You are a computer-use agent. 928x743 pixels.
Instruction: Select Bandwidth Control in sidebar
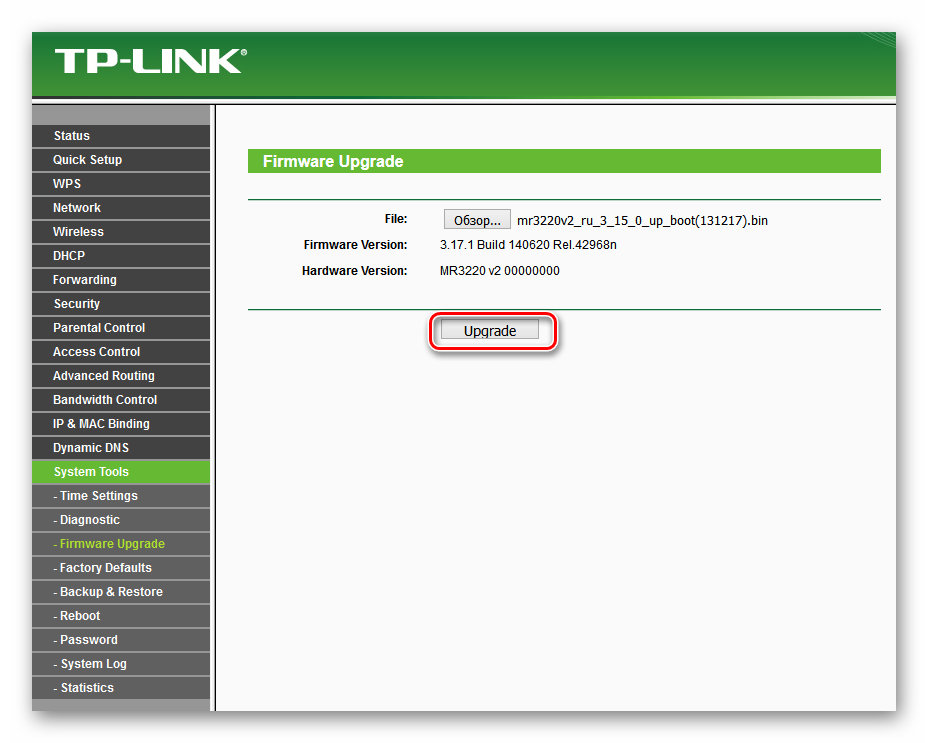tap(105, 400)
